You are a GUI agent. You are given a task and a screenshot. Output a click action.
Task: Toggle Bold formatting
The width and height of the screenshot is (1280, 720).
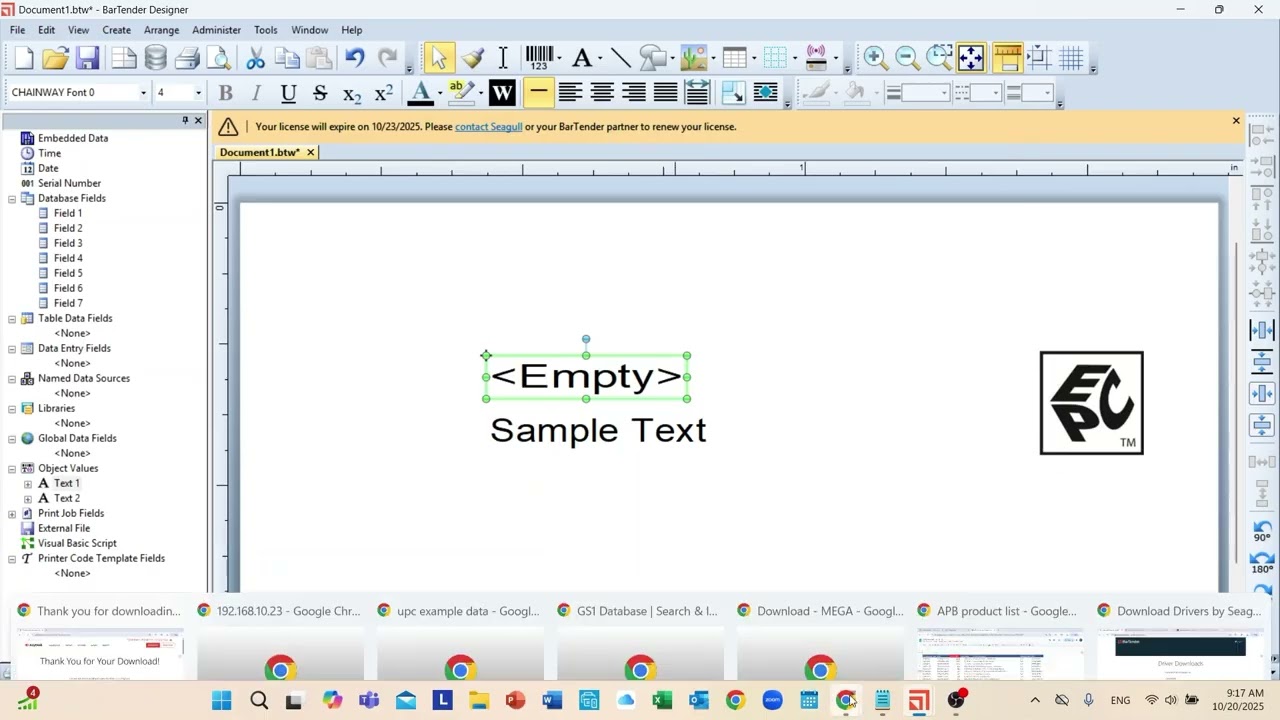[x=226, y=93]
